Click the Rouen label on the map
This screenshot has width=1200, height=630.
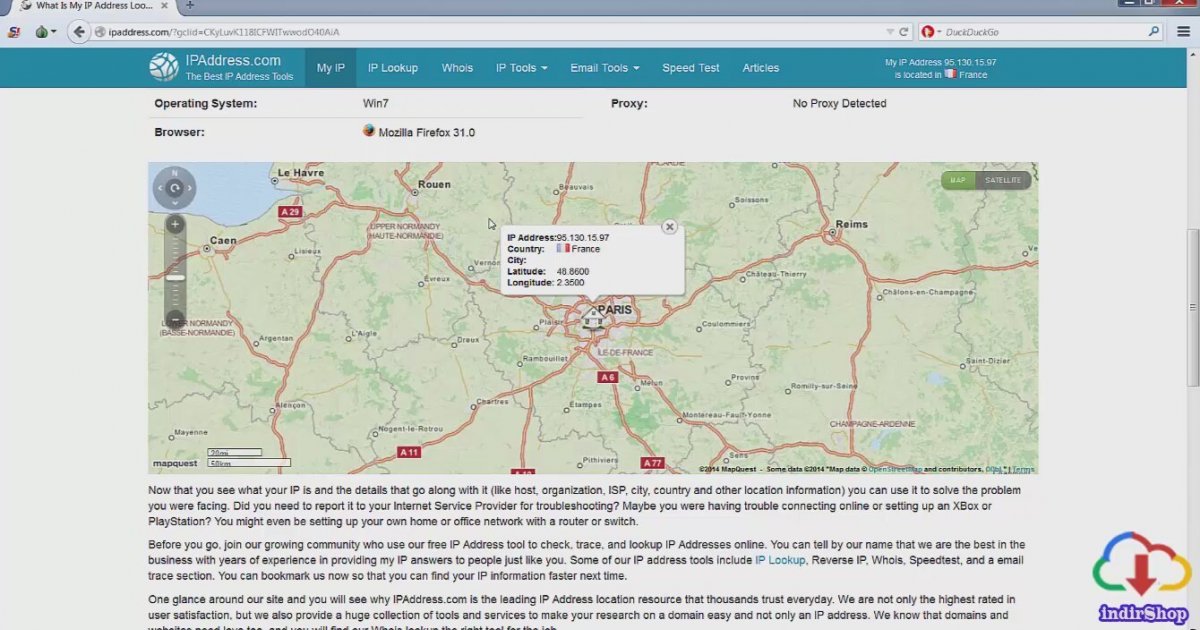tap(435, 184)
